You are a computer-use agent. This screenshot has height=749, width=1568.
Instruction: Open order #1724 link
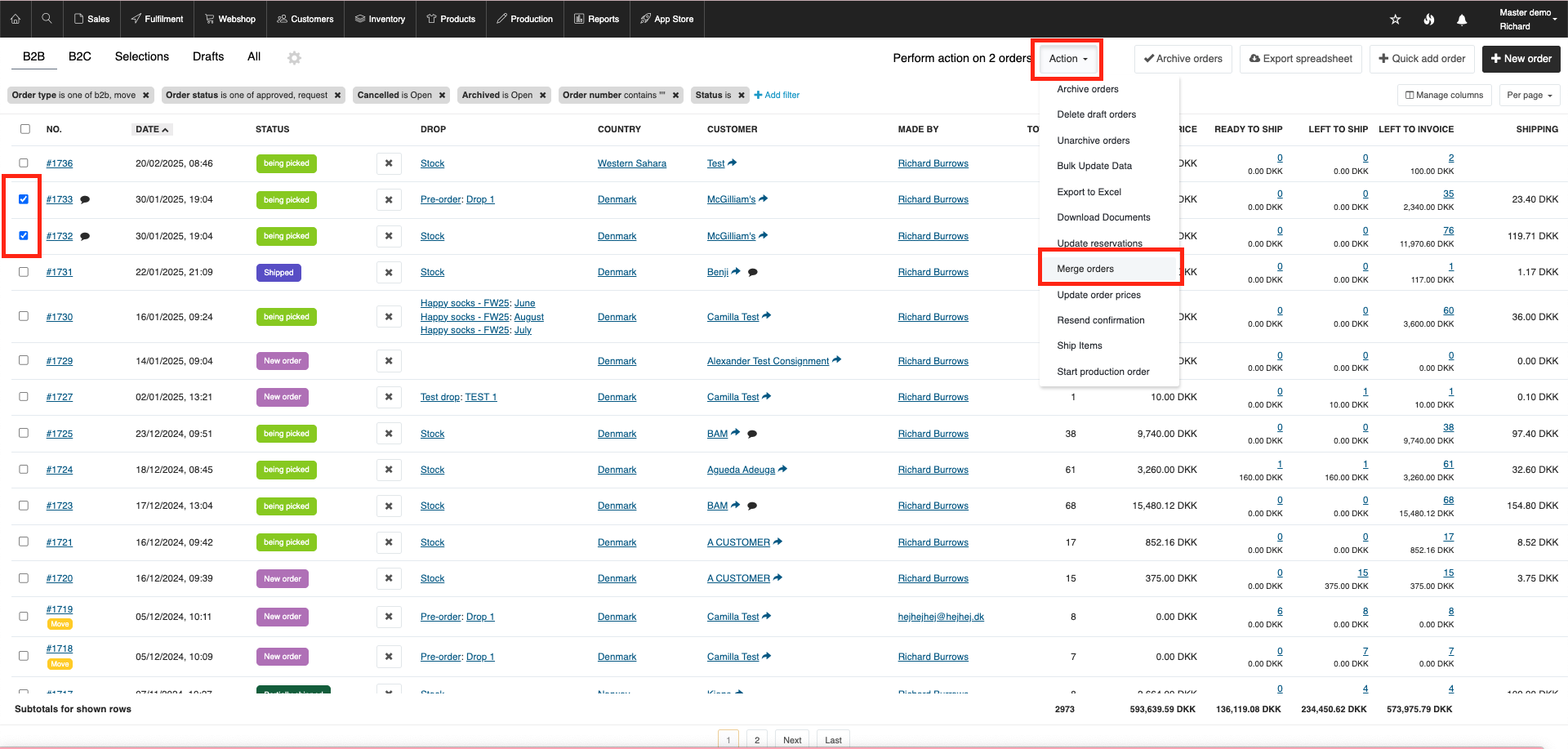click(60, 470)
